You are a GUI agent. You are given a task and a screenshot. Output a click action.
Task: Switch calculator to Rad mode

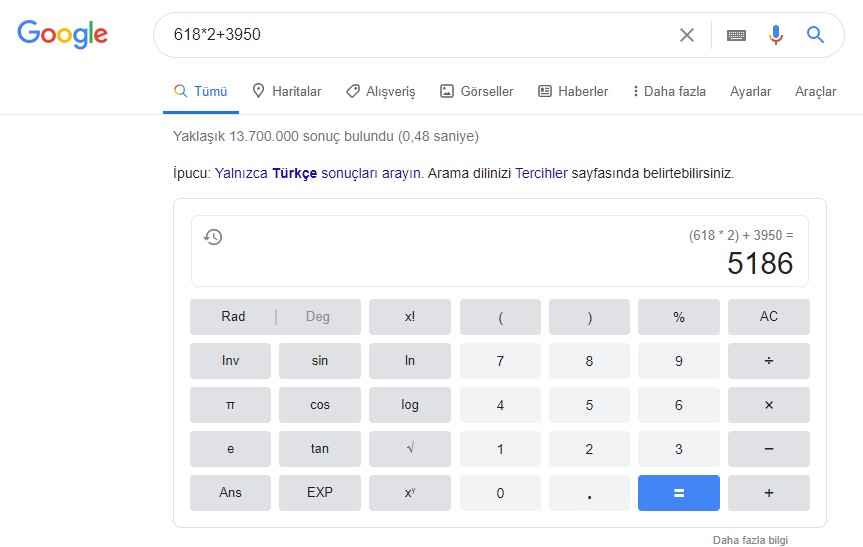point(233,317)
